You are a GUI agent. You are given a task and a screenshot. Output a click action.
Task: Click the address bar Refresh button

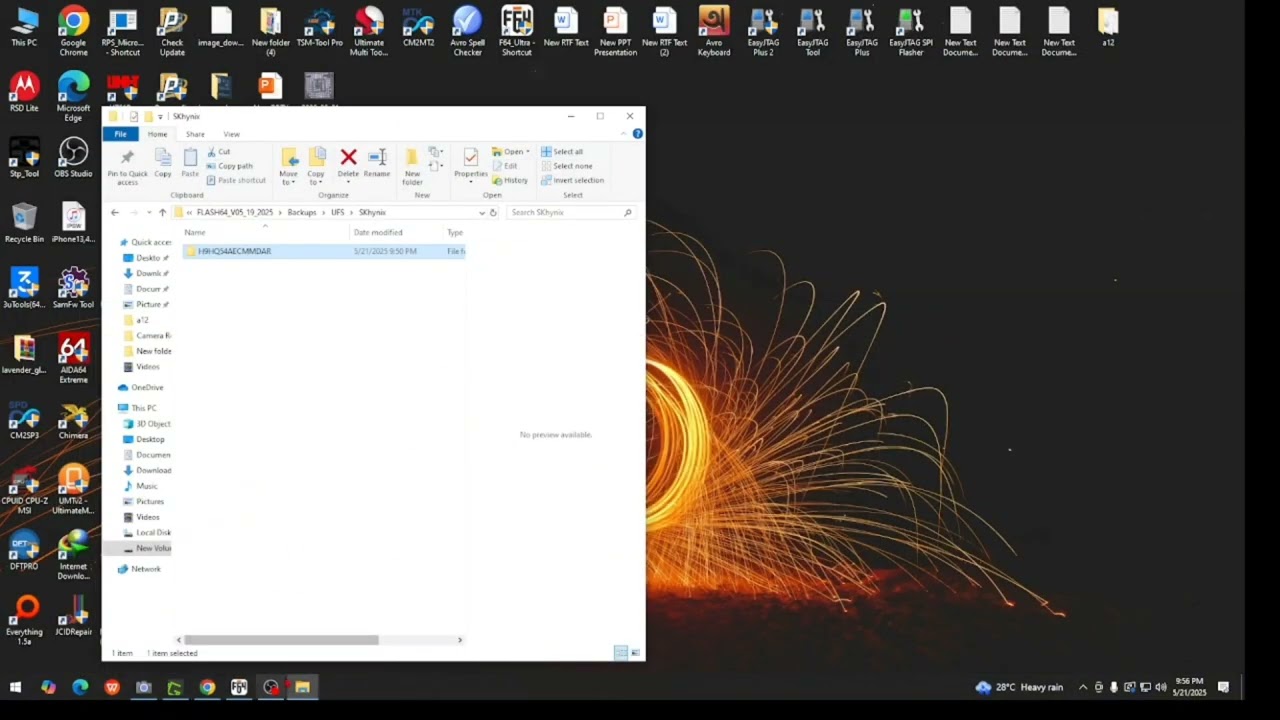(493, 212)
